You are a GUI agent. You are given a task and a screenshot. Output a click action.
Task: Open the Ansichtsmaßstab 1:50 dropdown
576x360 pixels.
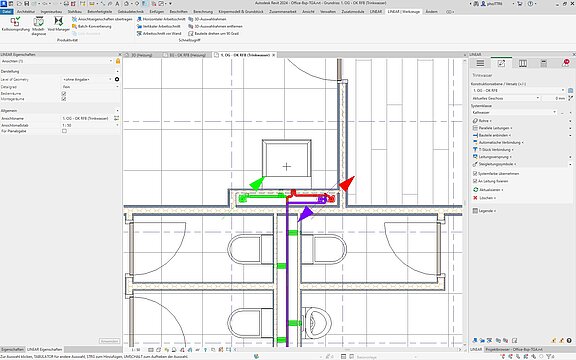pyautogui.click(x=91, y=125)
